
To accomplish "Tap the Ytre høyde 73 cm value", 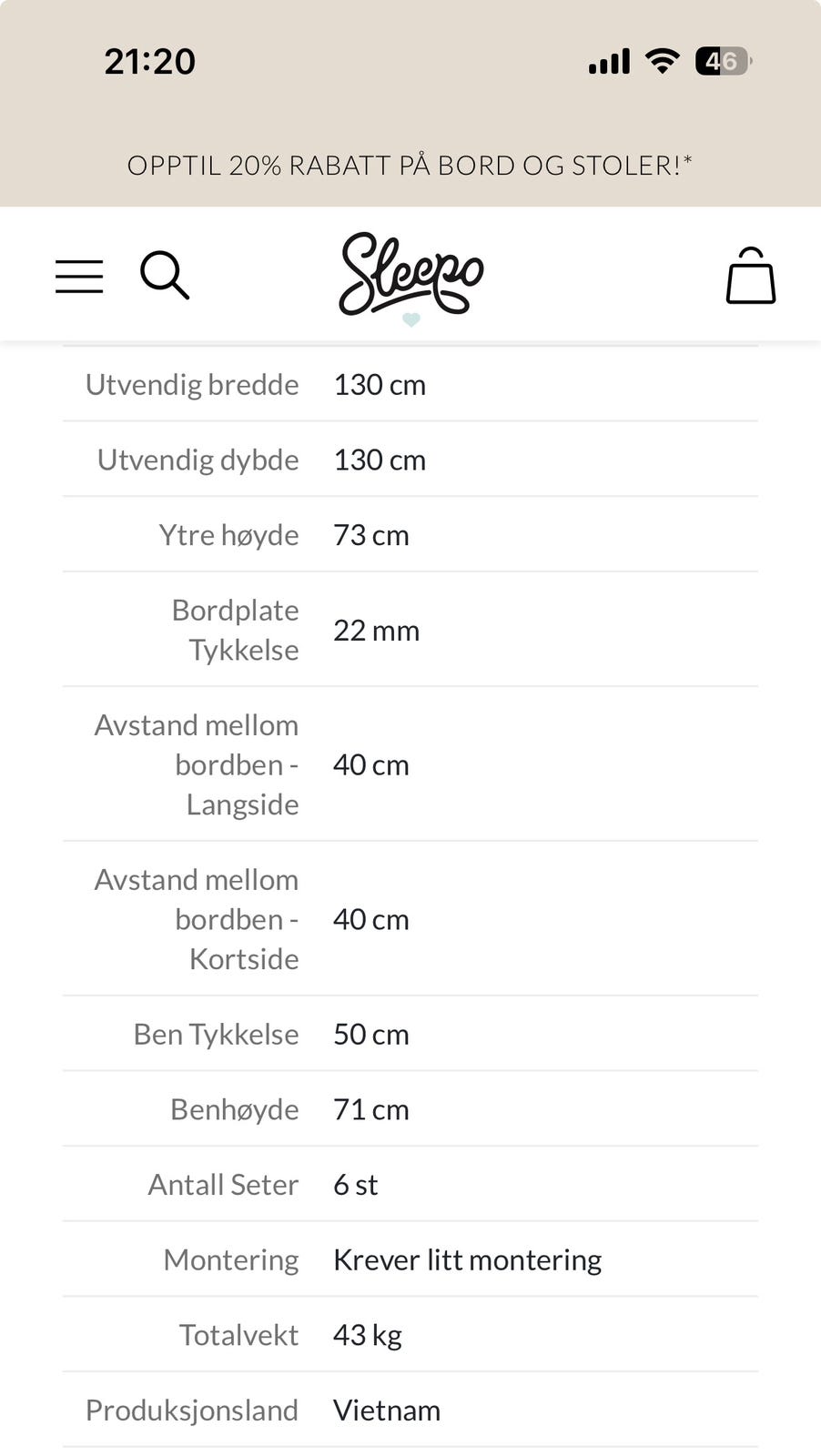I will (370, 535).
